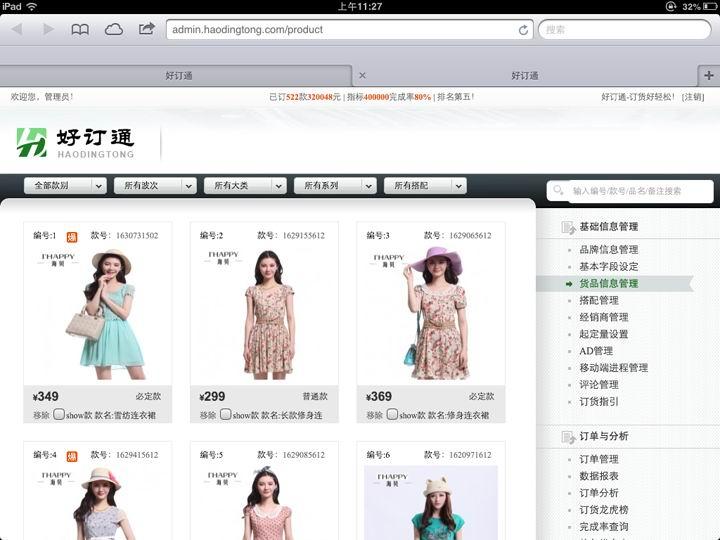
Task: Switch to the second 好订通 tab
Action: pos(524,76)
